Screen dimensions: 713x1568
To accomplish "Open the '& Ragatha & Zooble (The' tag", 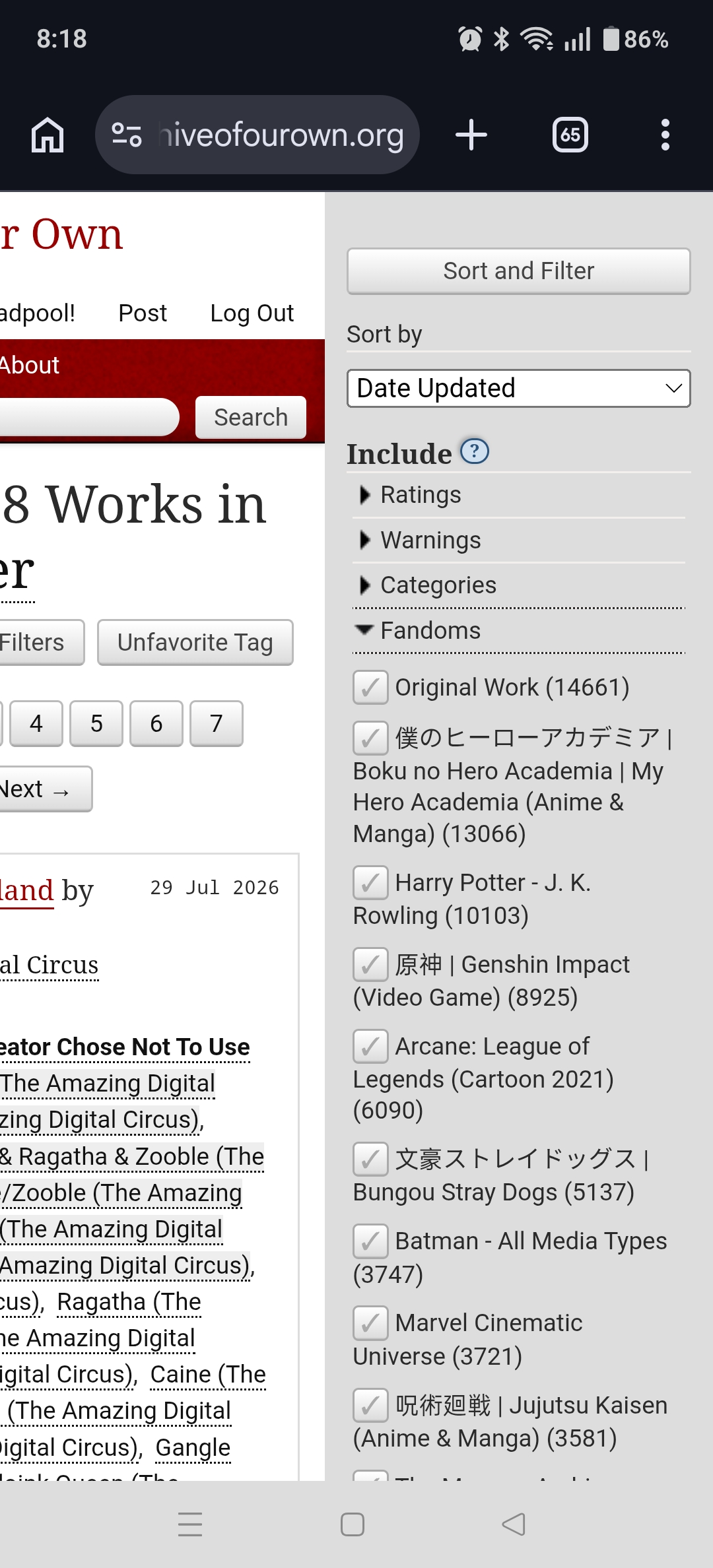I will (132, 1157).
